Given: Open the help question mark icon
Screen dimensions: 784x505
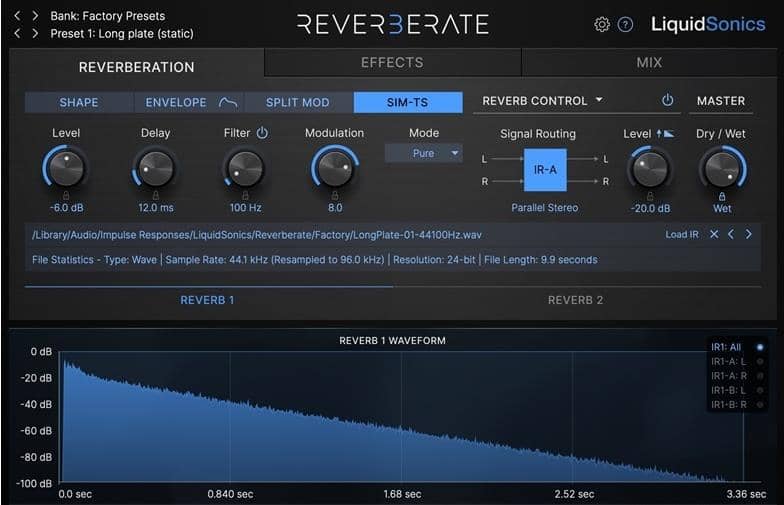Looking at the screenshot, I should click(x=625, y=24).
